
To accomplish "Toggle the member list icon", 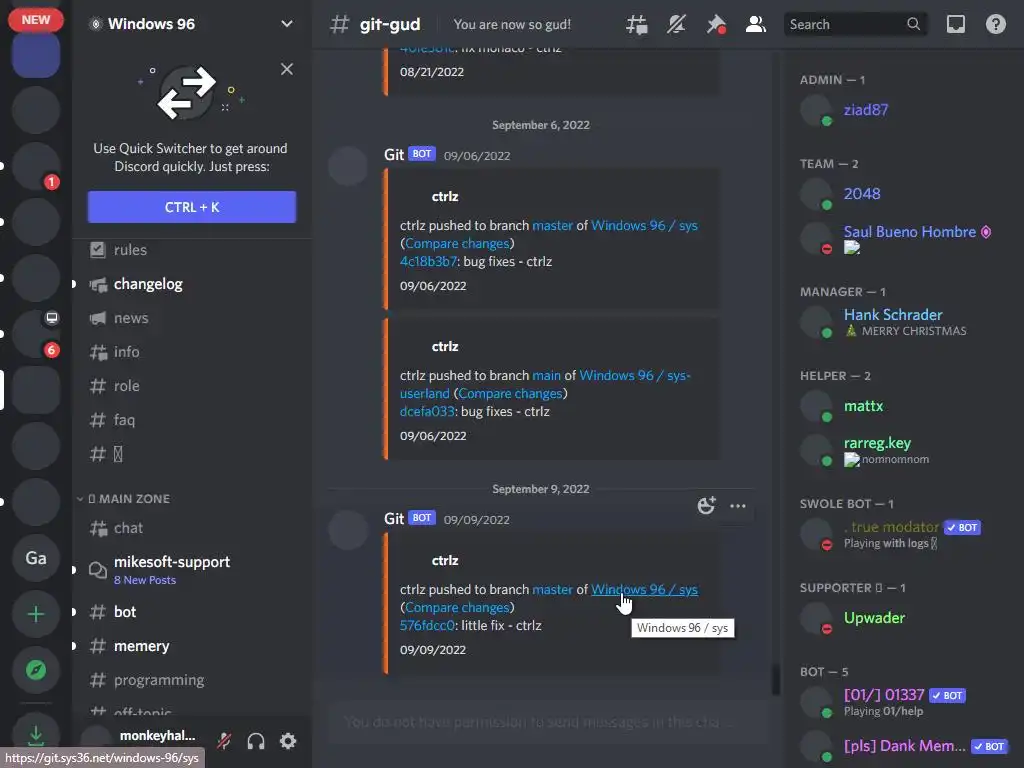I will [756, 25].
